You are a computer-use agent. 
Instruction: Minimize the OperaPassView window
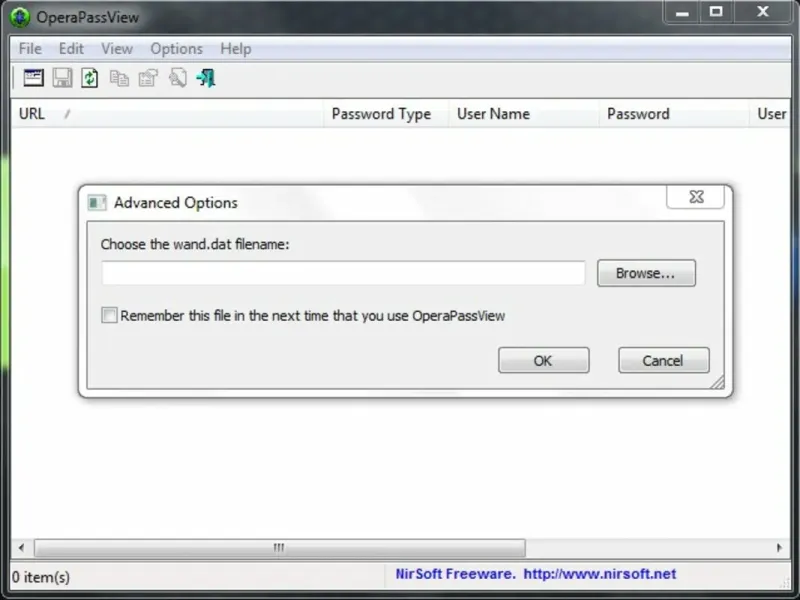point(682,13)
